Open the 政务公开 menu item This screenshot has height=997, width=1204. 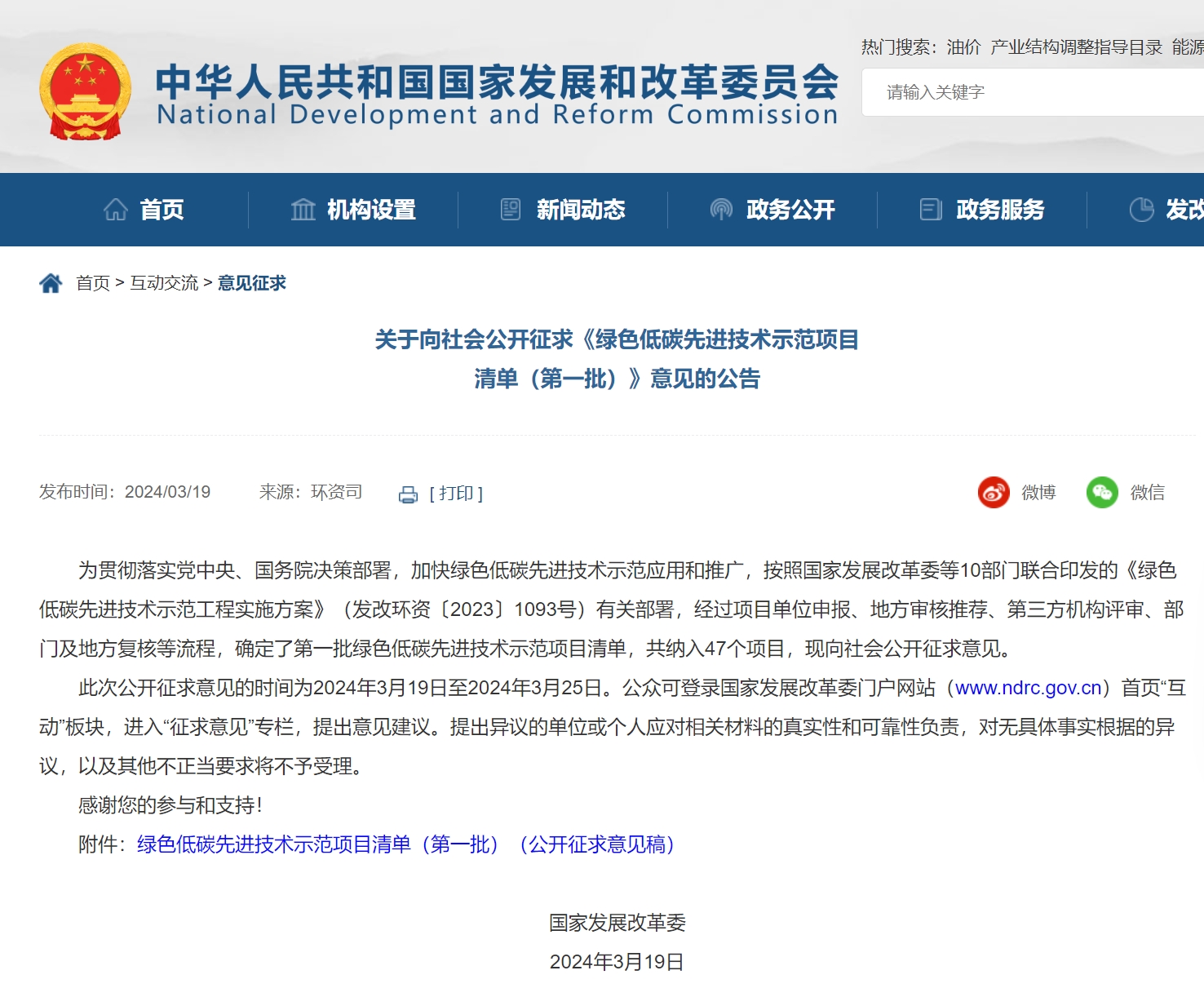[790, 210]
